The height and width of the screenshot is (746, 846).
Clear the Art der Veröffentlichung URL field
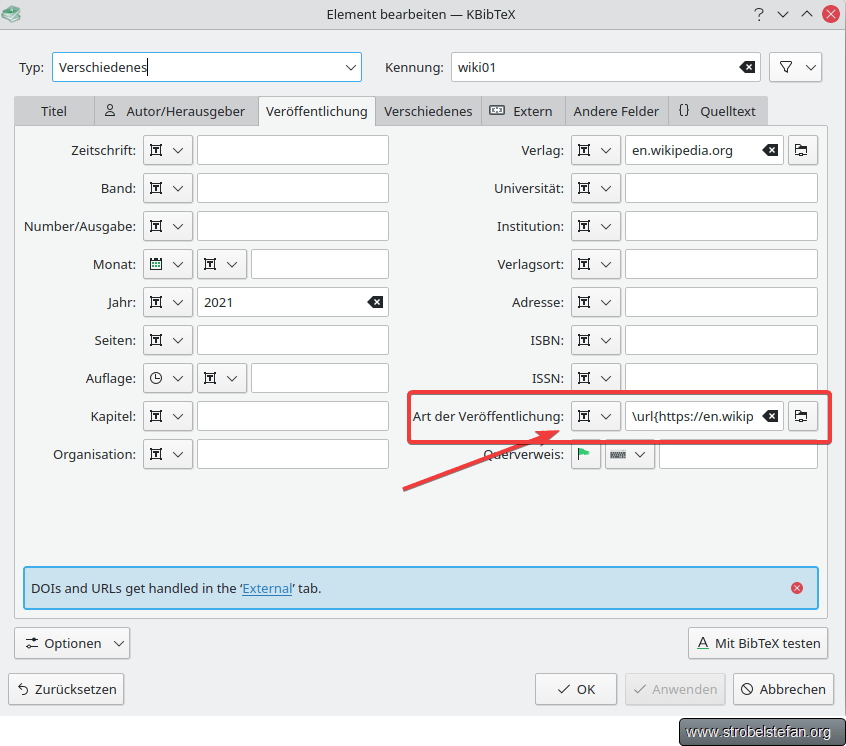tap(770, 416)
